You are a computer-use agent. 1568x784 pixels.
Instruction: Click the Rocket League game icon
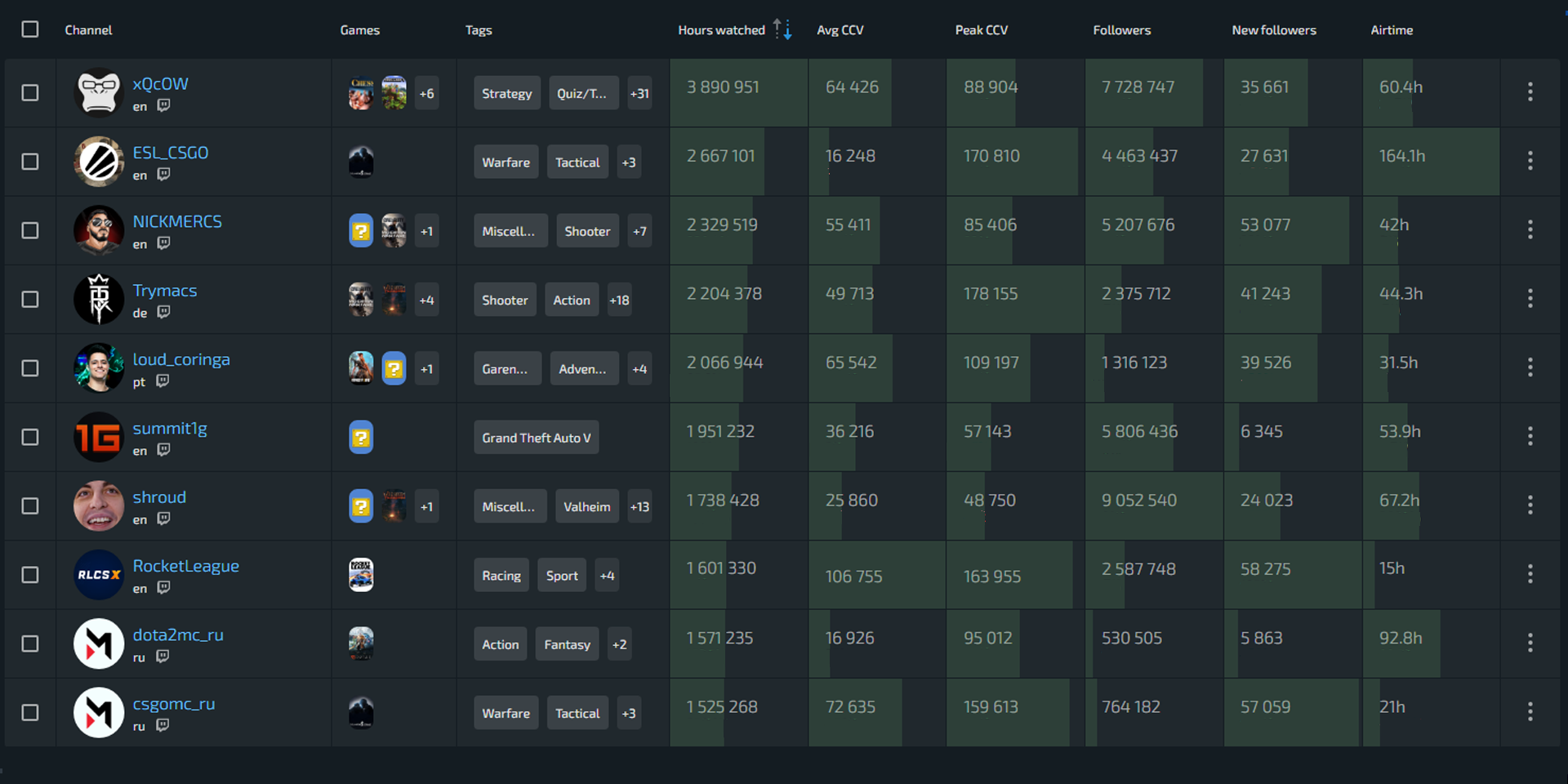coord(361,575)
